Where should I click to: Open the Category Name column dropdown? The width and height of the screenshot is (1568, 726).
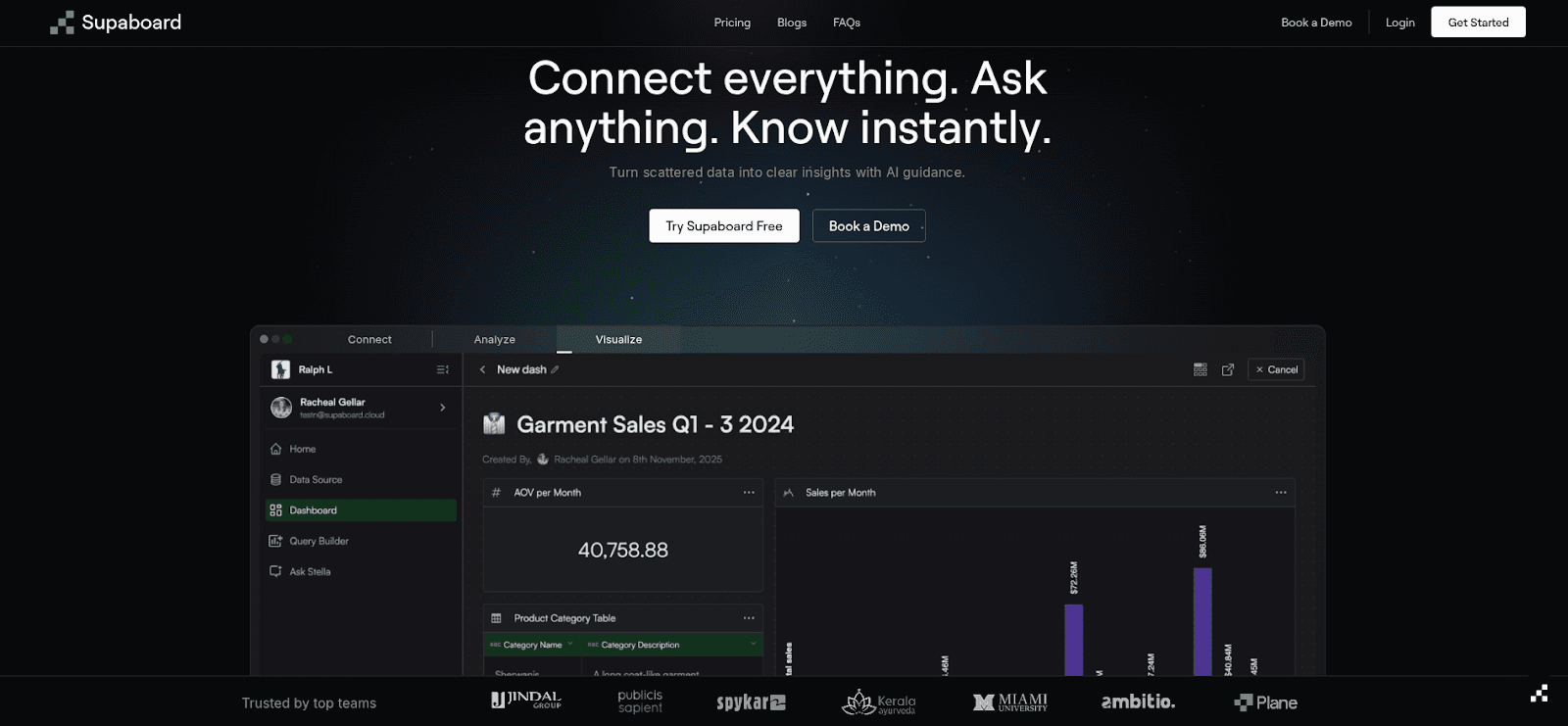pos(569,644)
